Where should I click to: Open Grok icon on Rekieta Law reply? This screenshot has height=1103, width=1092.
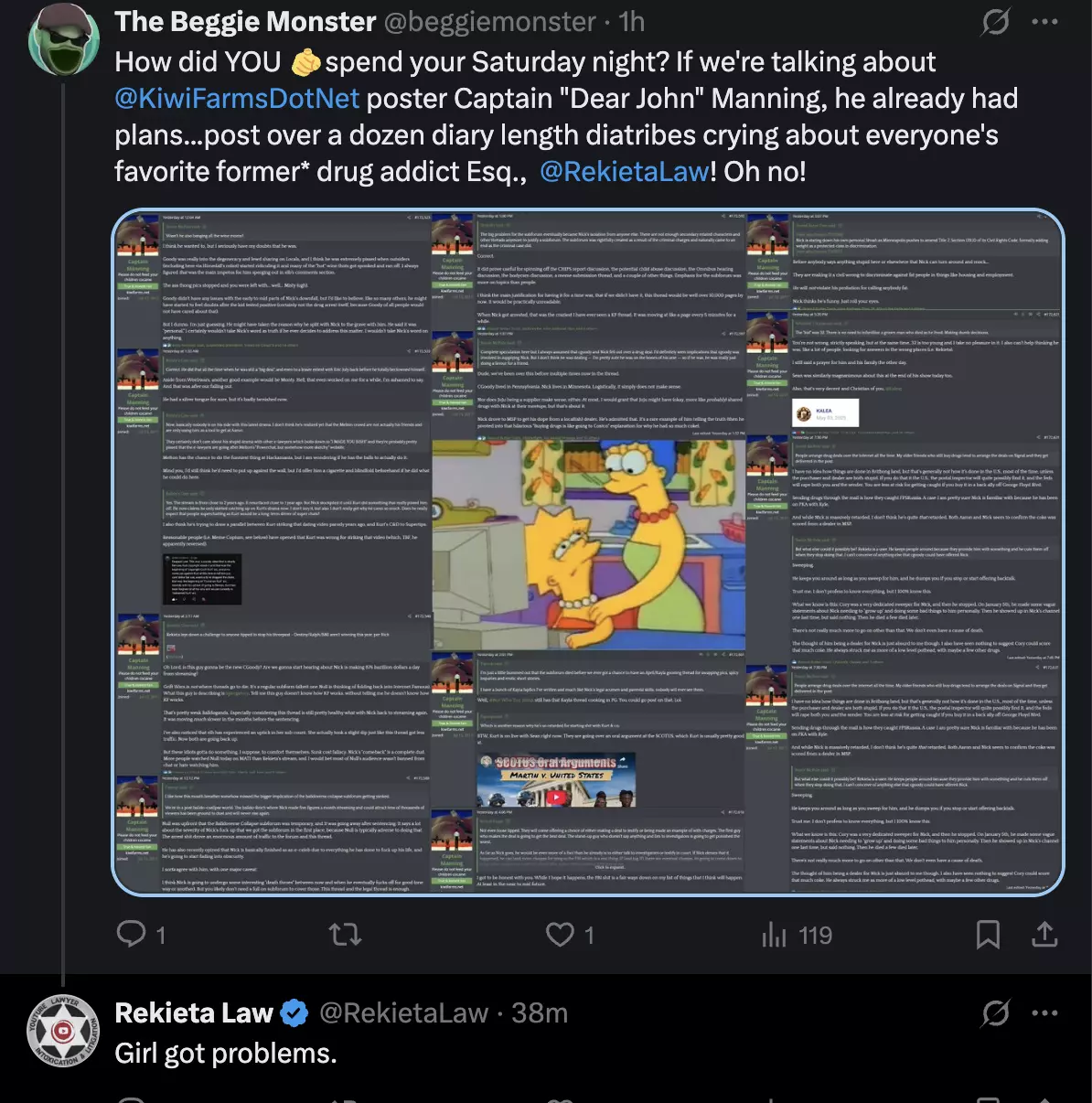(x=996, y=1012)
